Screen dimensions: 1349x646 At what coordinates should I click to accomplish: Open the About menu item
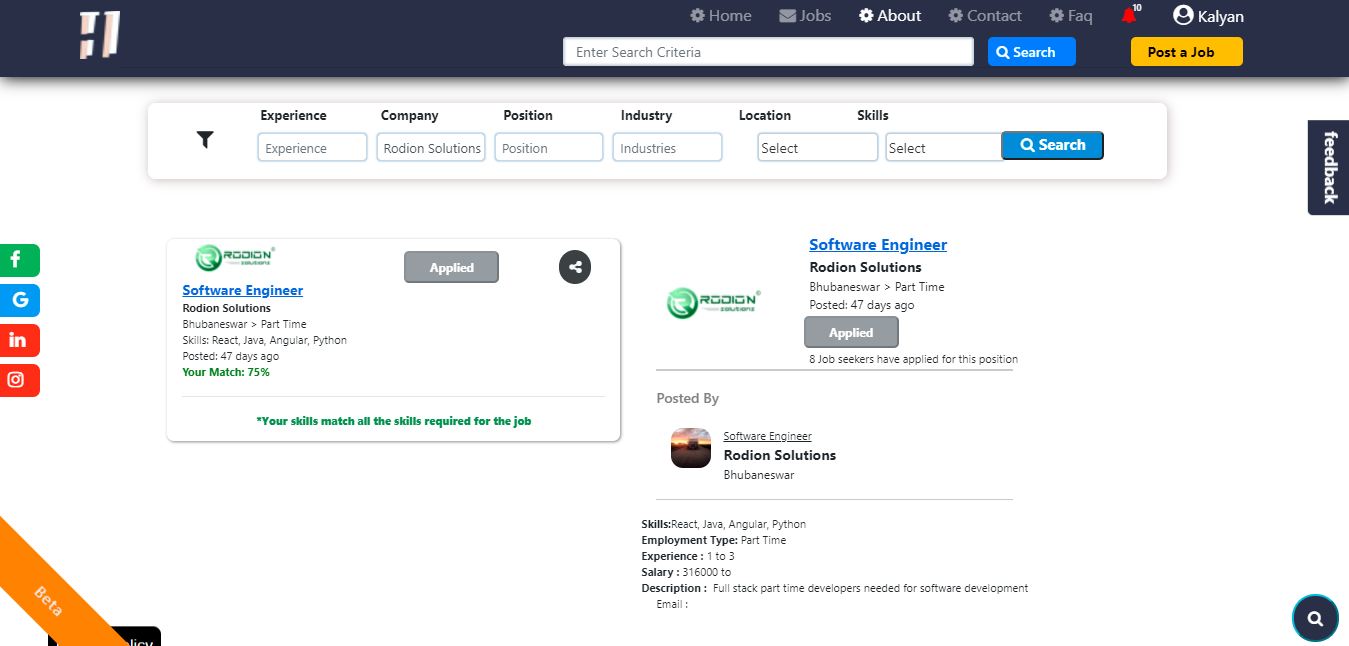pos(890,16)
